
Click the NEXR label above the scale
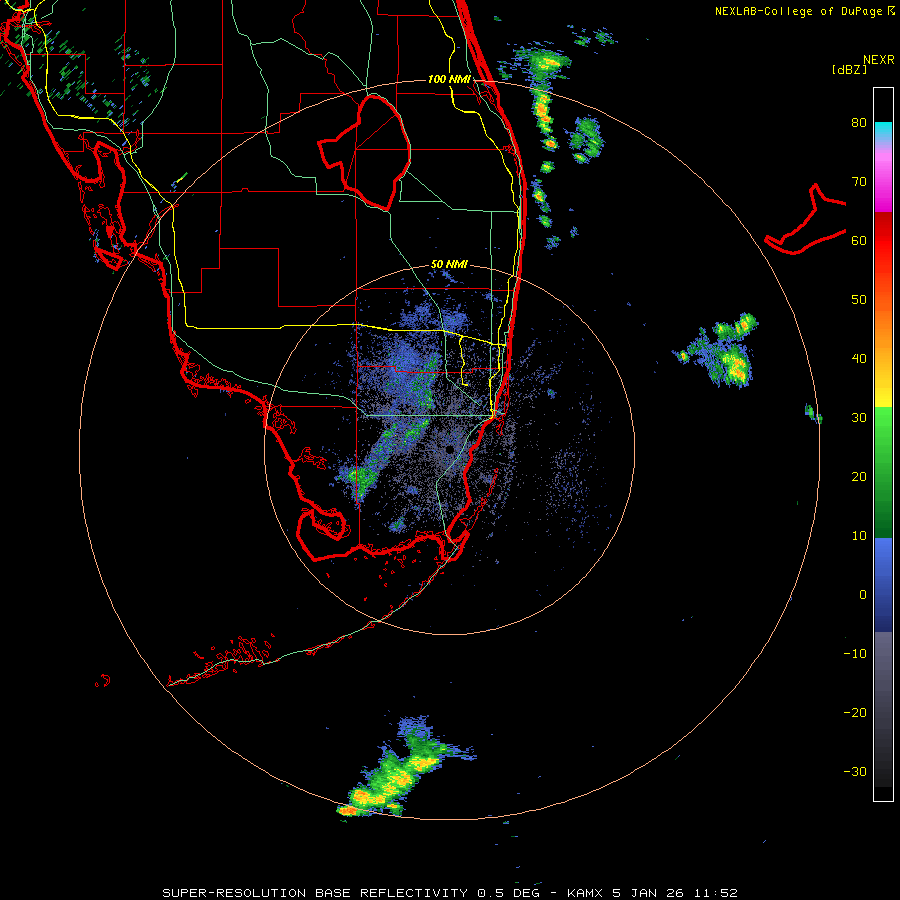point(878,60)
